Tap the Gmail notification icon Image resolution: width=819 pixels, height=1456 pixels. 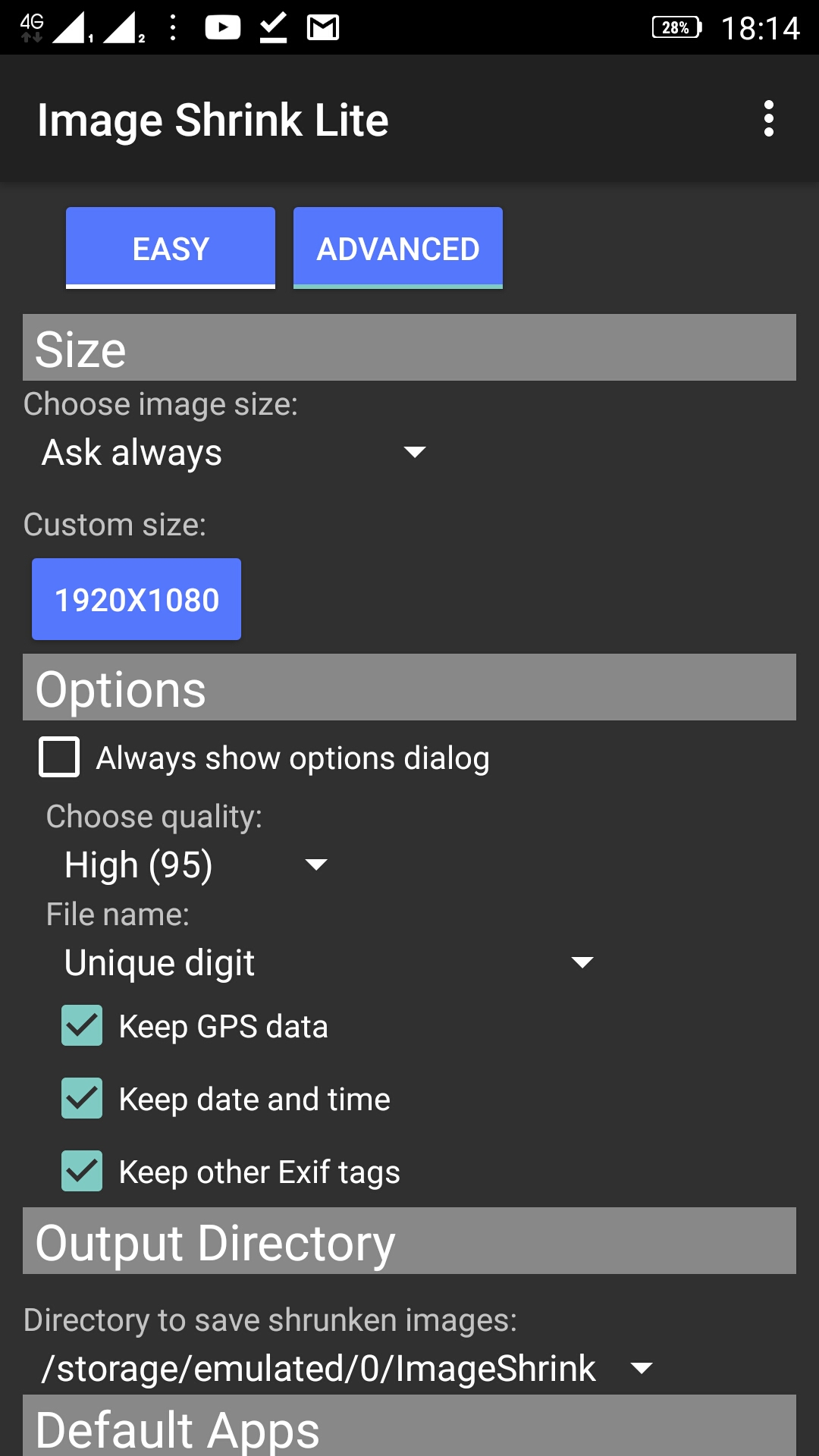pyautogui.click(x=322, y=28)
